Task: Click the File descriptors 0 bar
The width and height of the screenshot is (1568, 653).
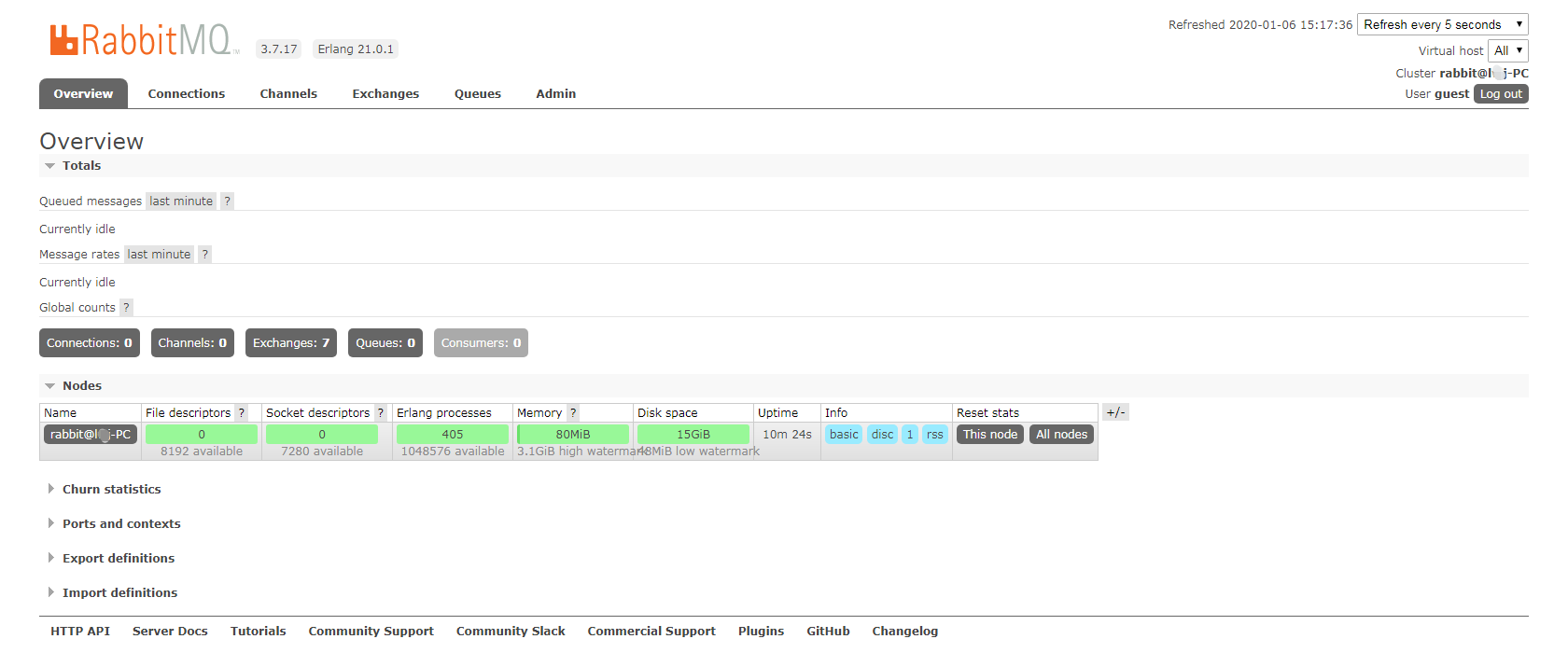Action: coord(202,434)
